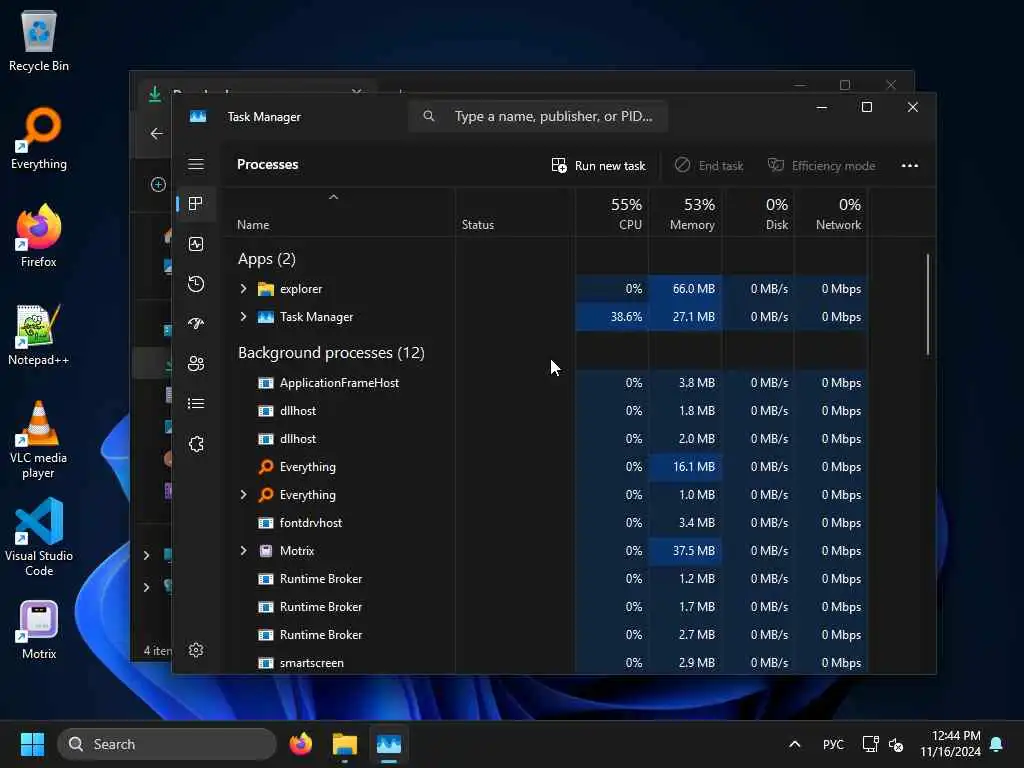The height and width of the screenshot is (768, 1024).
Task: Click the Motrix process icon in list
Action: tap(266, 551)
